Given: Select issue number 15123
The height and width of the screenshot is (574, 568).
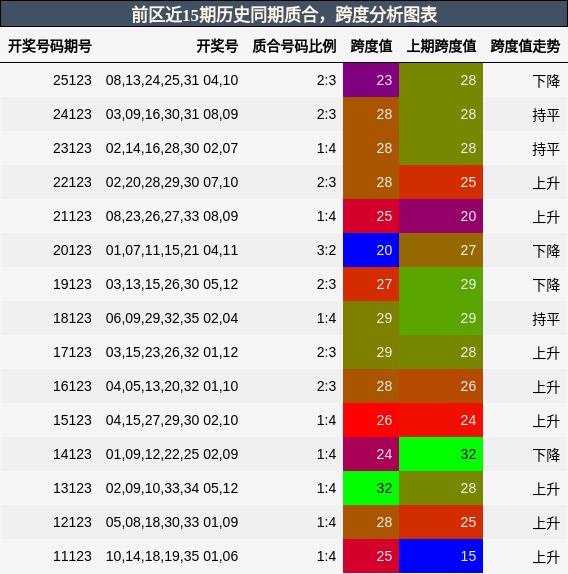Looking at the screenshot, I should coord(72,420).
